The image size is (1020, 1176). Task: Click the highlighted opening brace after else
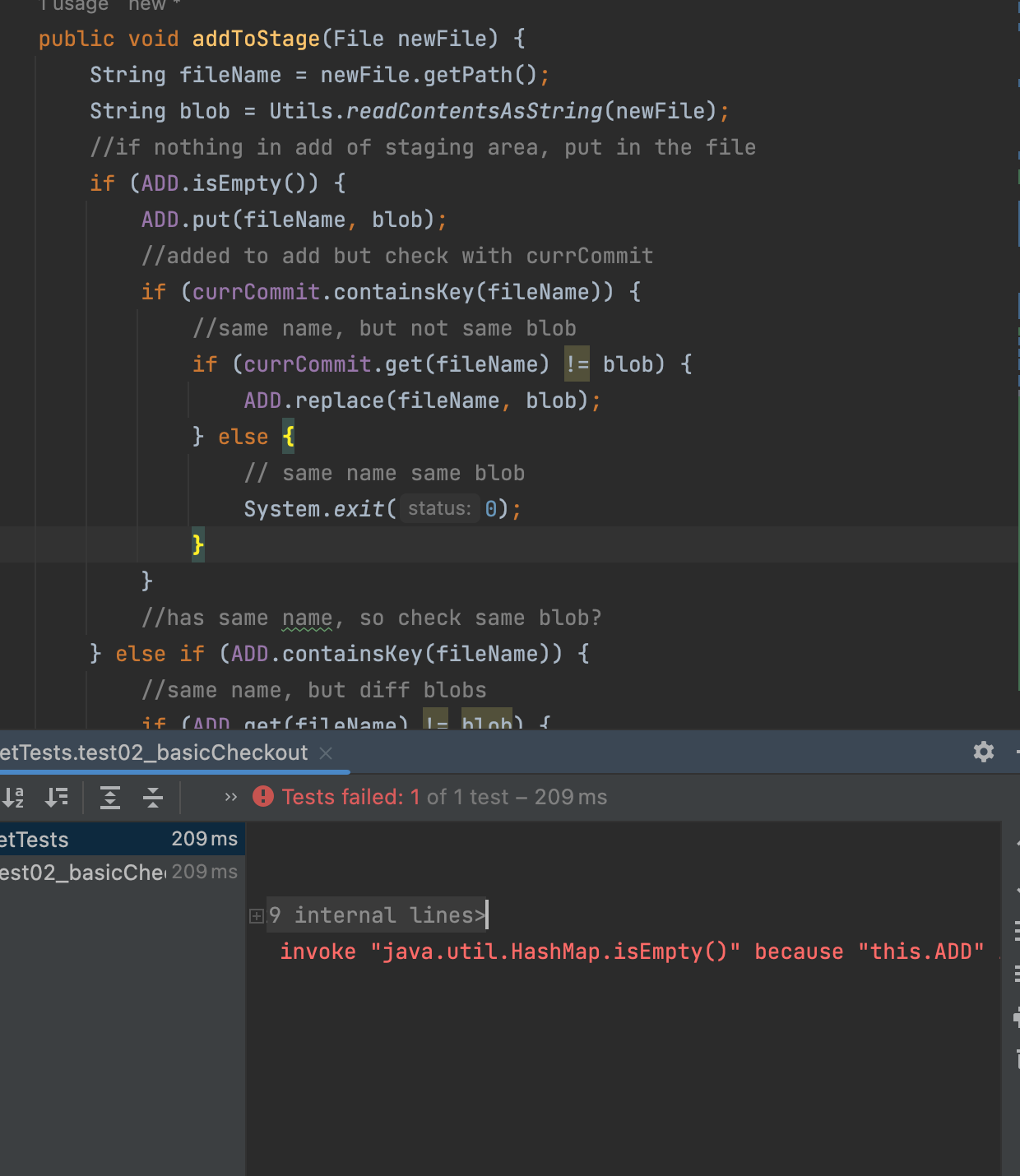[288, 437]
